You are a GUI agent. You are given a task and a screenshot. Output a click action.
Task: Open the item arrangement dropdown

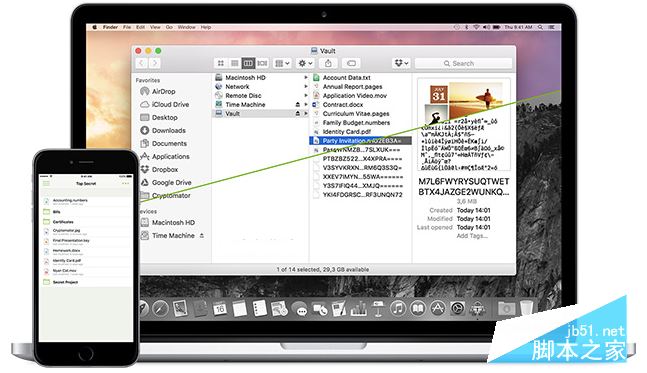[x=282, y=63]
